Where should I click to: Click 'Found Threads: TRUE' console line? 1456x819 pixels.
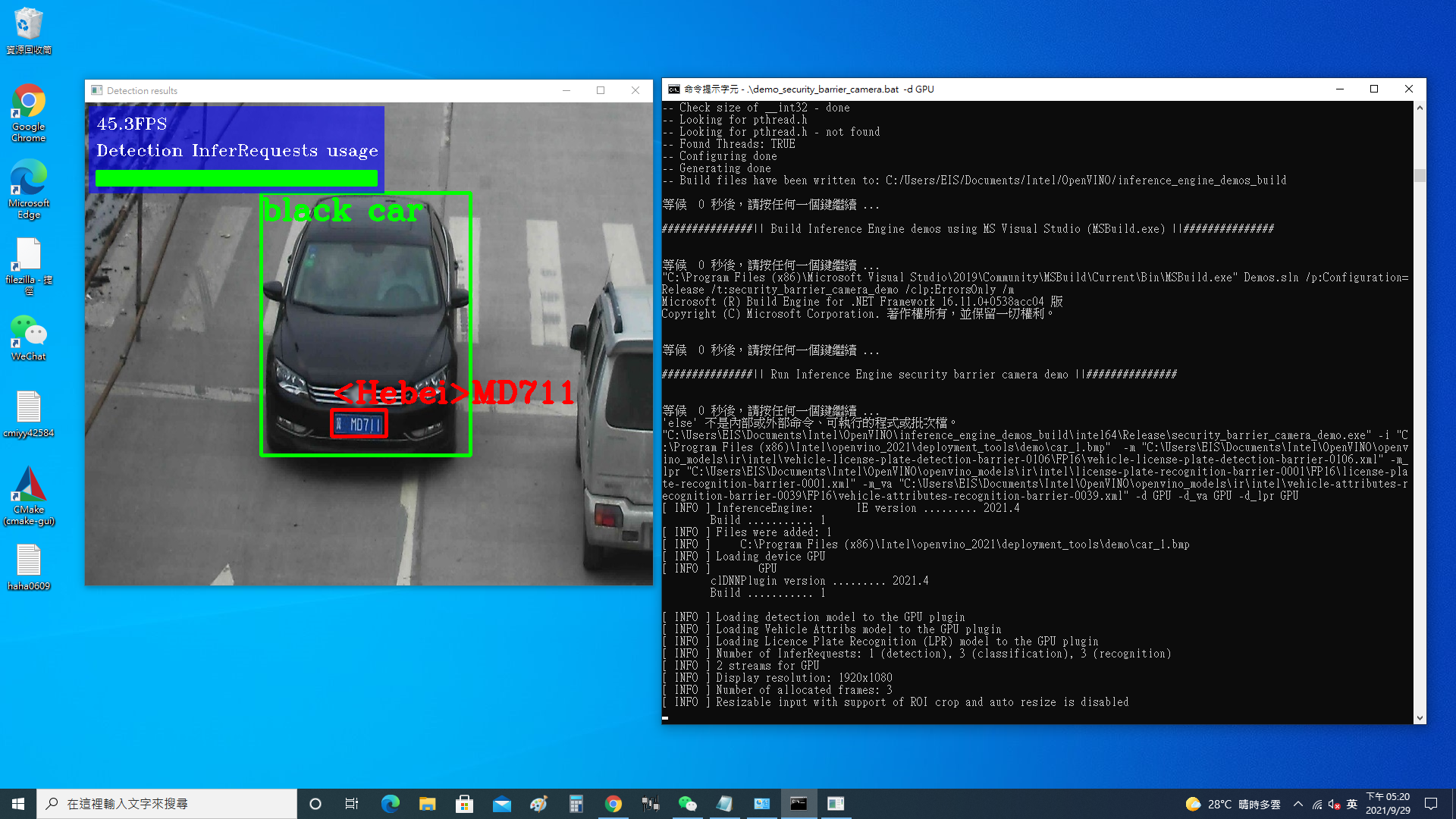tap(737, 144)
